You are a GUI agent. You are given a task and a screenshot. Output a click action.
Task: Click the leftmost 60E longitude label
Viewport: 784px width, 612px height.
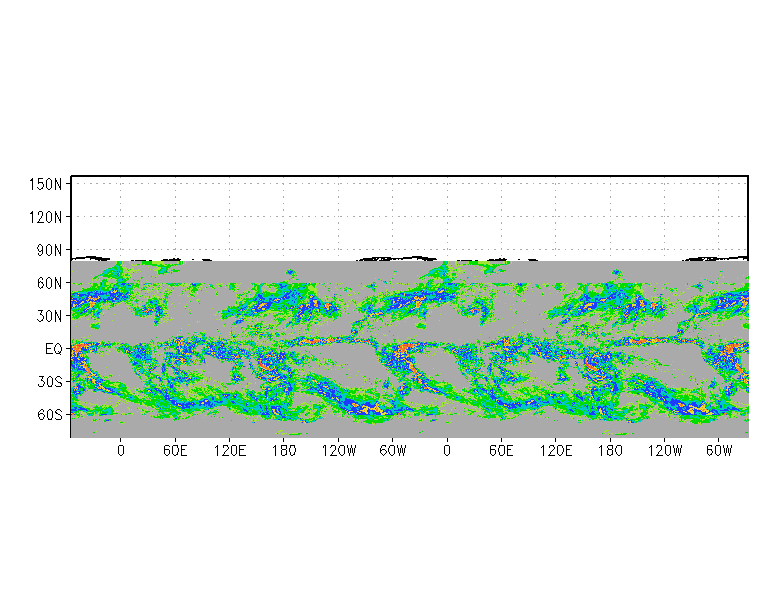click(175, 451)
